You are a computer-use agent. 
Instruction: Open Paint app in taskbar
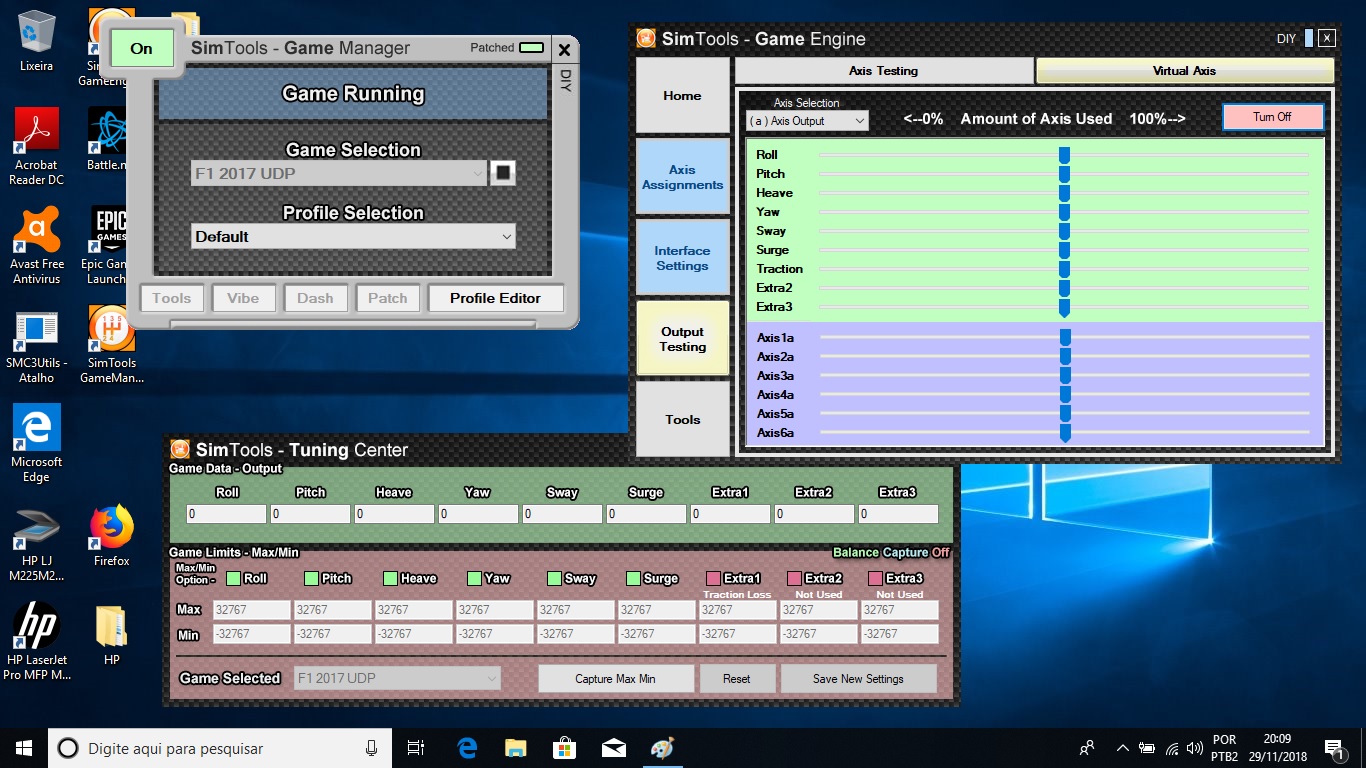click(663, 748)
